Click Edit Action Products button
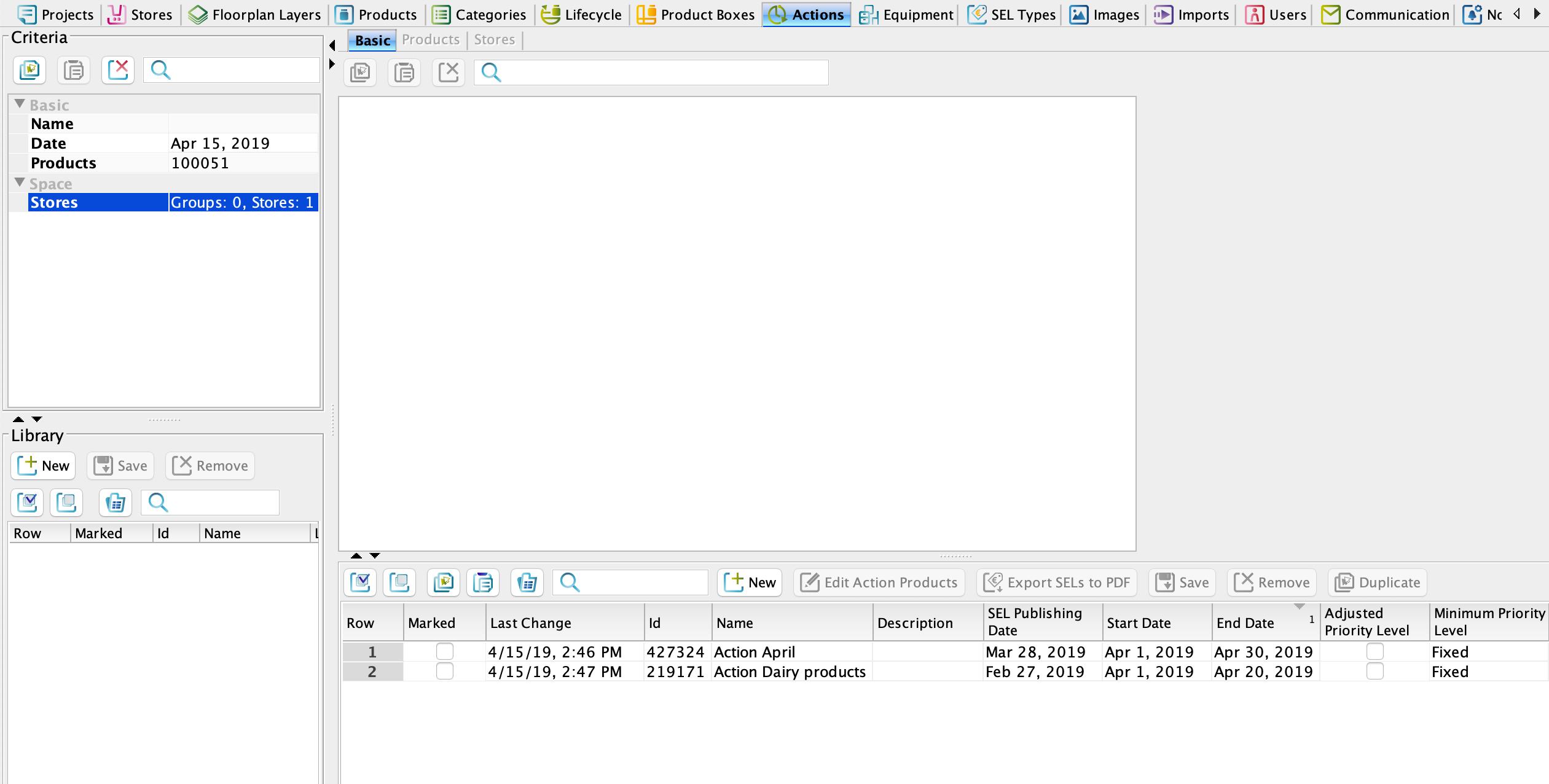1549x784 pixels. tap(879, 582)
